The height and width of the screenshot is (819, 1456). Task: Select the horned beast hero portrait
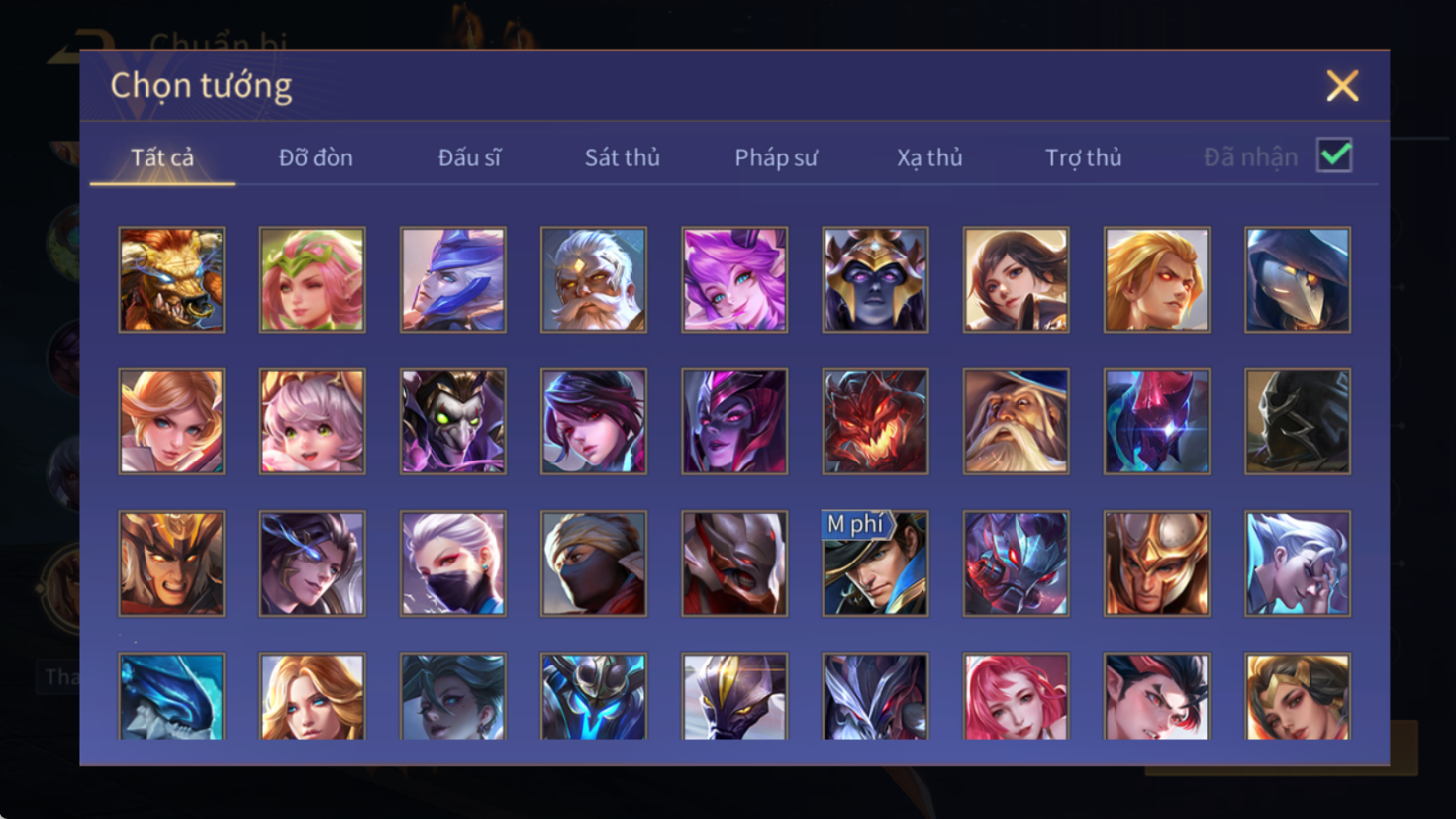(x=171, y=279)
